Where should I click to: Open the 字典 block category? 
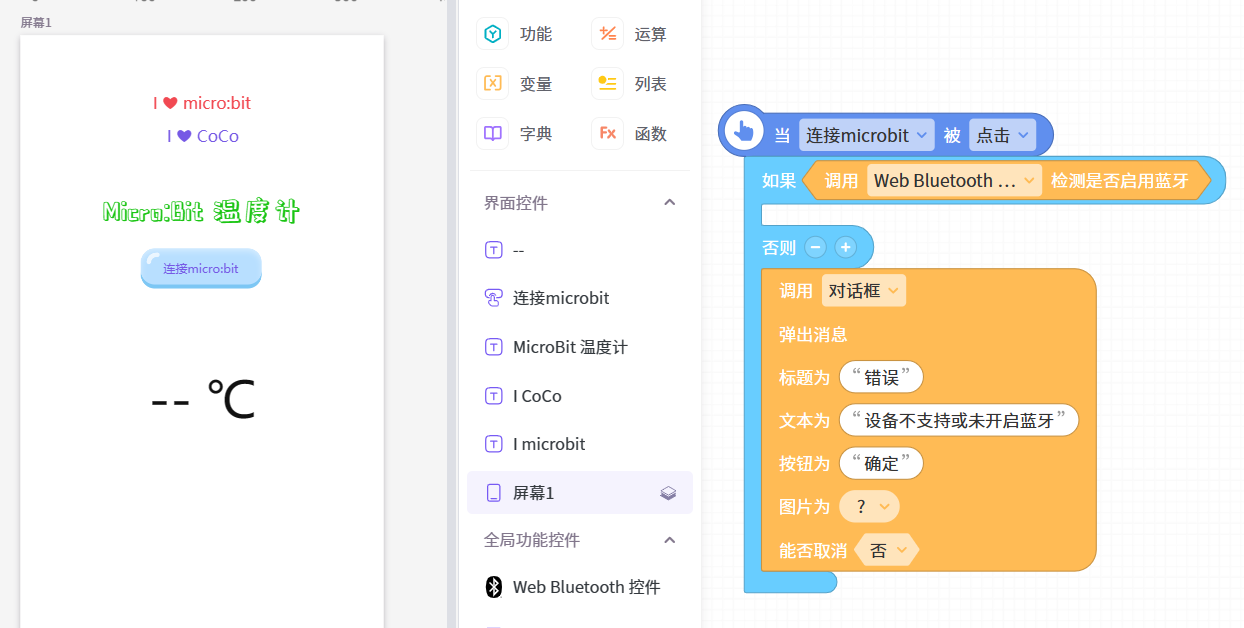click(x=515, y=133)
